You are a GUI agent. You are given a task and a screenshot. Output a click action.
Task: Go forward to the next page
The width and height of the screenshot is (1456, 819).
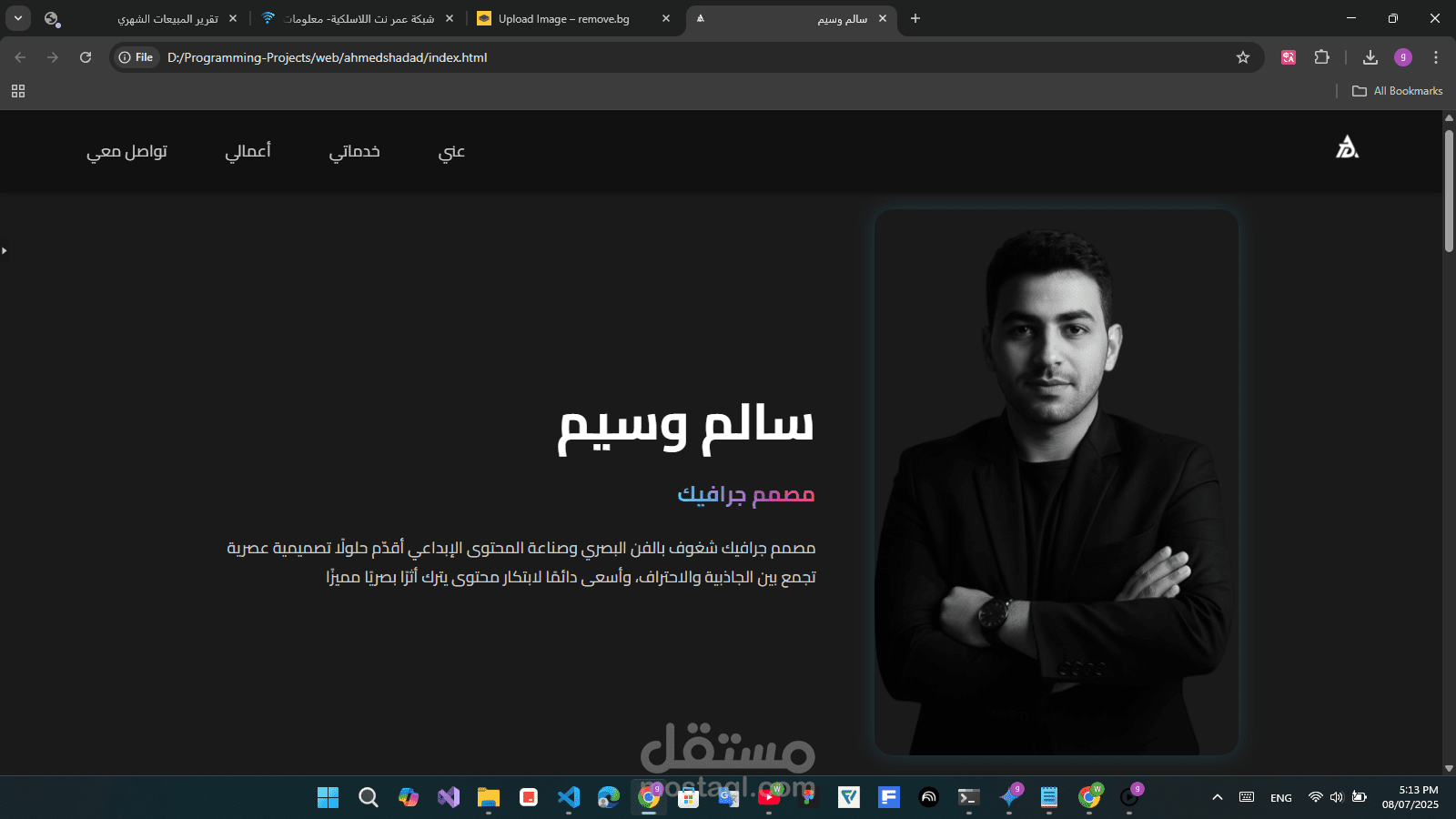pos(53,57)
